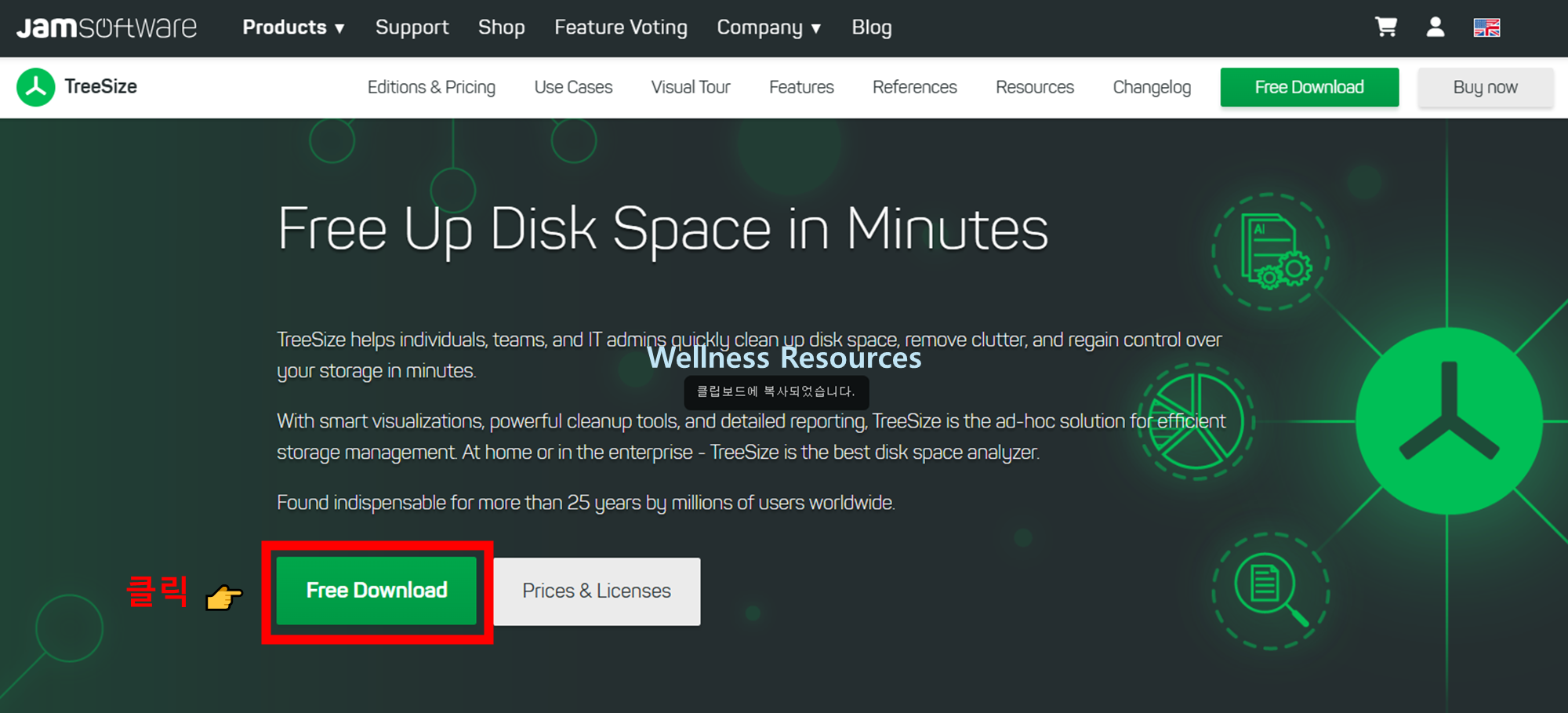Screen dimensions: 1568x713
Task: Open the Visual Tour section
Action: (x=691, y=87)
